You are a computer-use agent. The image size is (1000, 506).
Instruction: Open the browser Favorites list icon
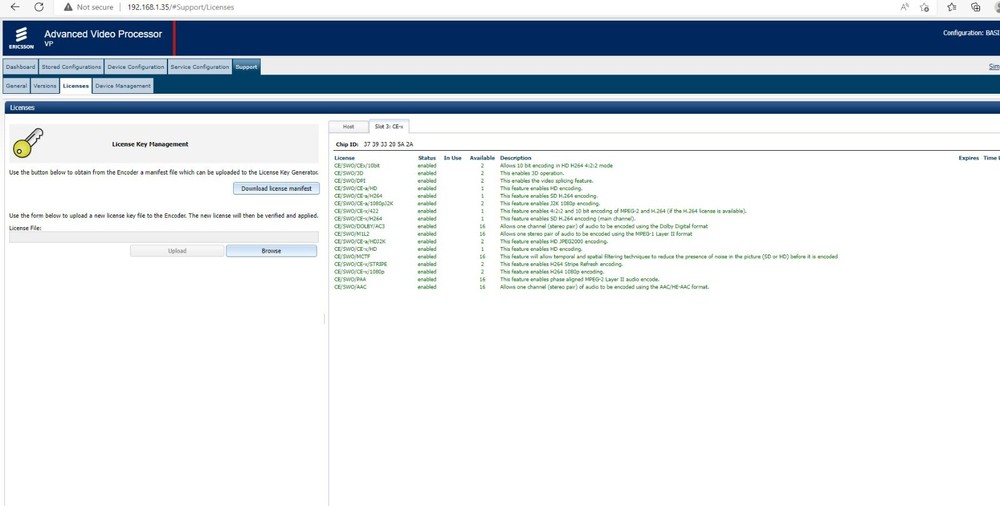[x=952, y=7]
